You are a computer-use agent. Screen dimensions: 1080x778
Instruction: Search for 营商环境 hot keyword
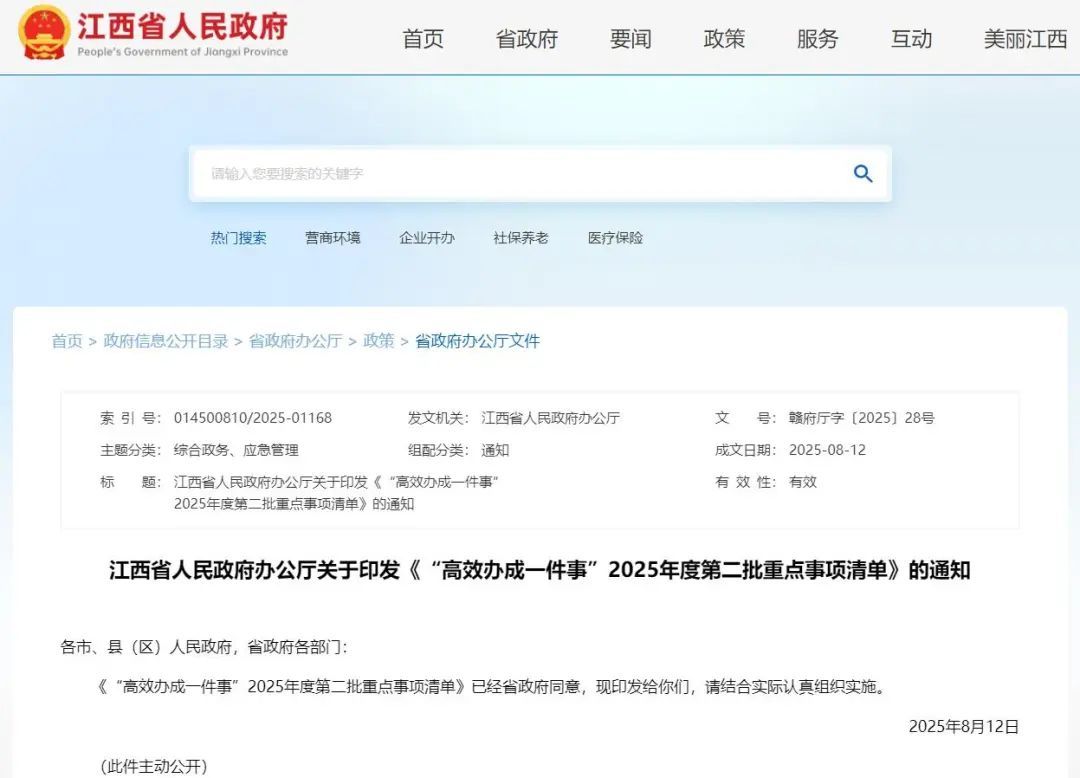pyautogui.click(x=332, y=237)
